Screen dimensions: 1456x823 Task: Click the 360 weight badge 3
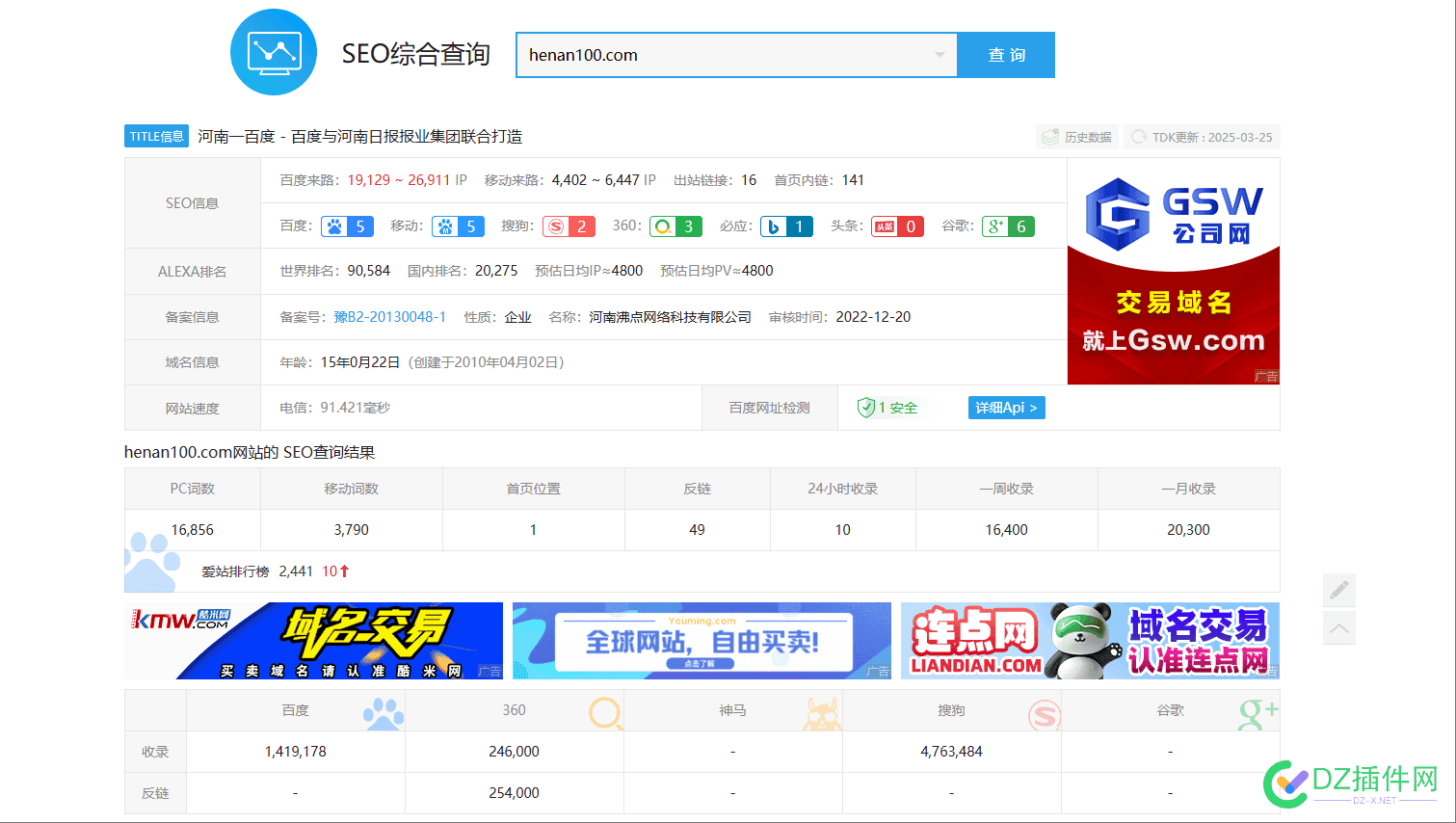click(x=675, y=226)
